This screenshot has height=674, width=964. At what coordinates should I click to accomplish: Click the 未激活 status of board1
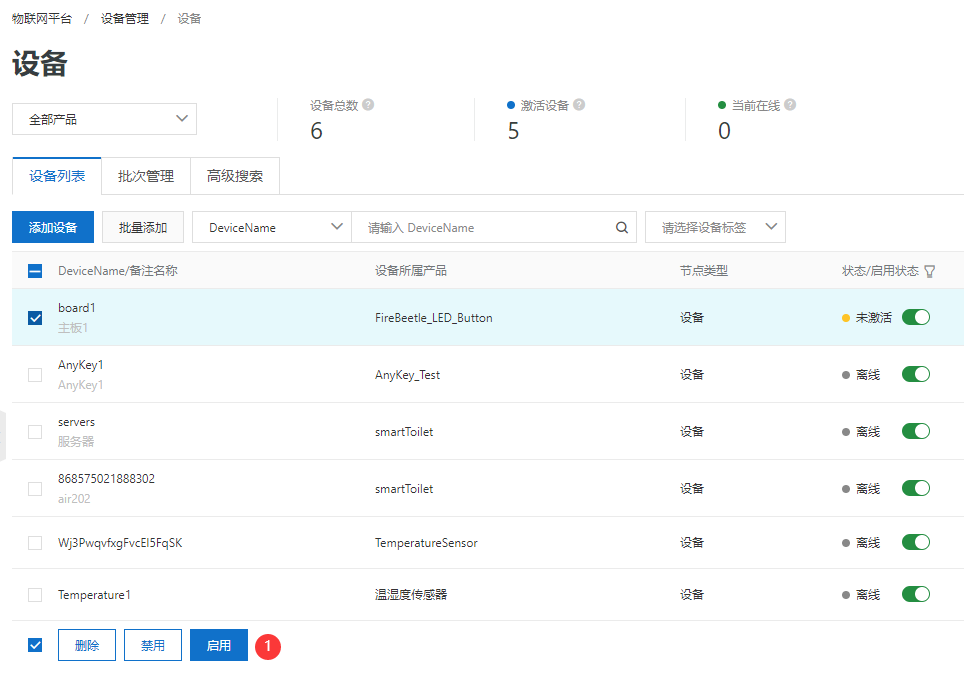[x=873, y=318]
